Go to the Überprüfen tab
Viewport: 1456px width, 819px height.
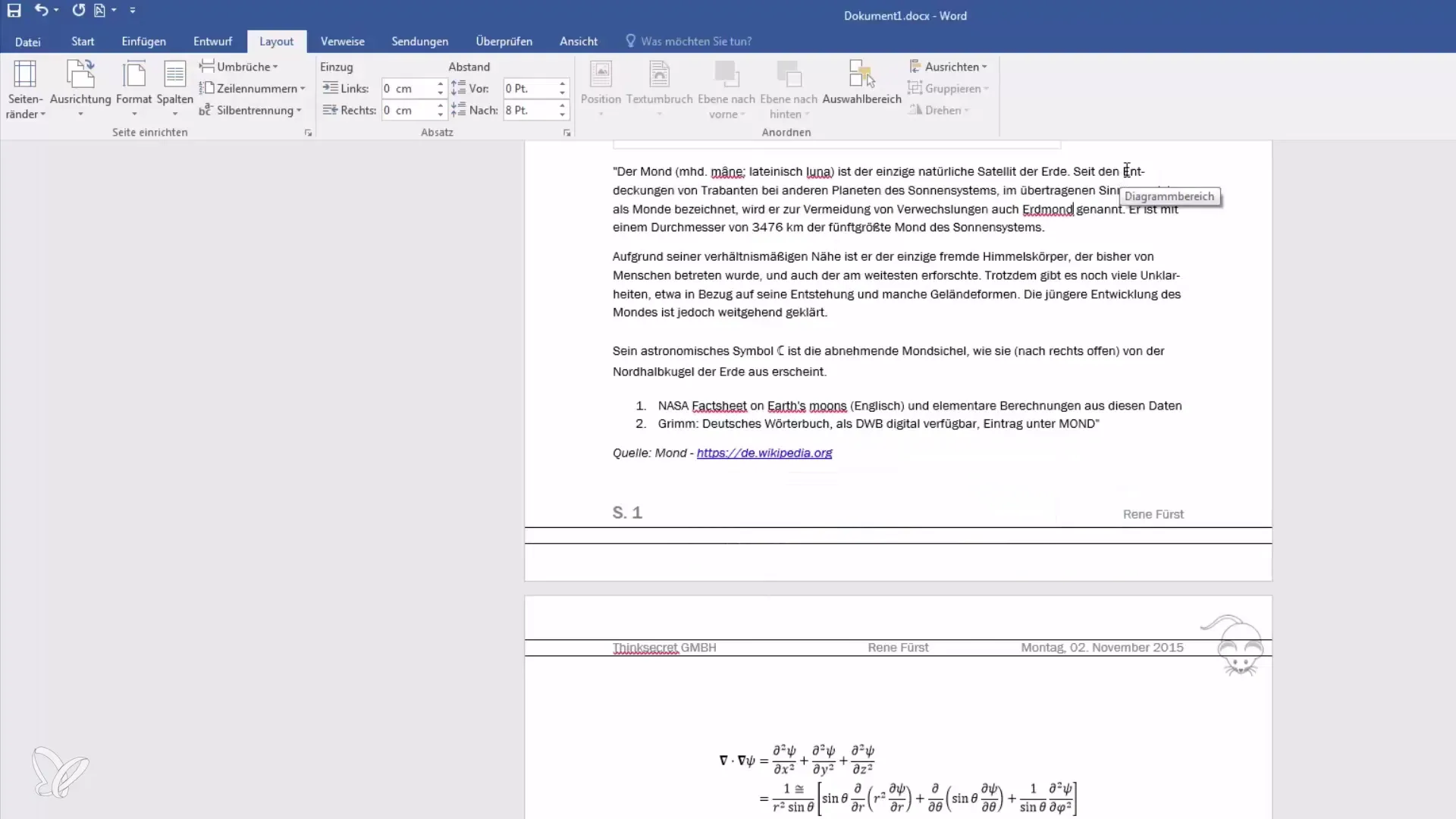pos(504,42)
